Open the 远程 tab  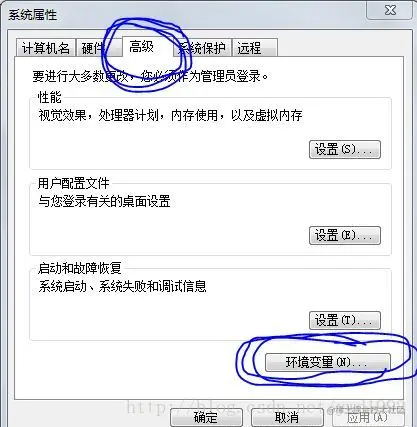pyautogui.click(x=255, y=48)
